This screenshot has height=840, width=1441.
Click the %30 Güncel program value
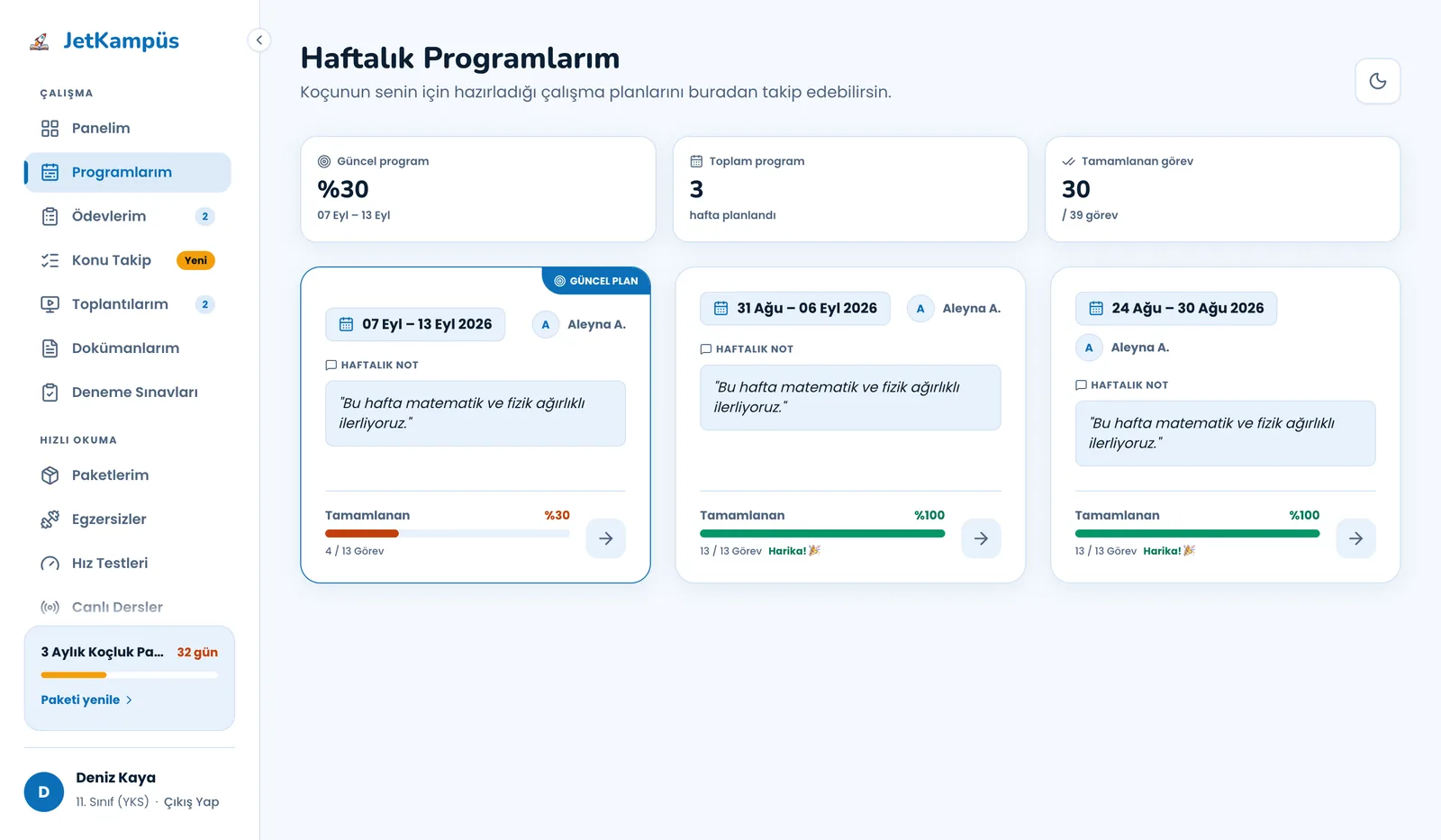tap(343, 189)
